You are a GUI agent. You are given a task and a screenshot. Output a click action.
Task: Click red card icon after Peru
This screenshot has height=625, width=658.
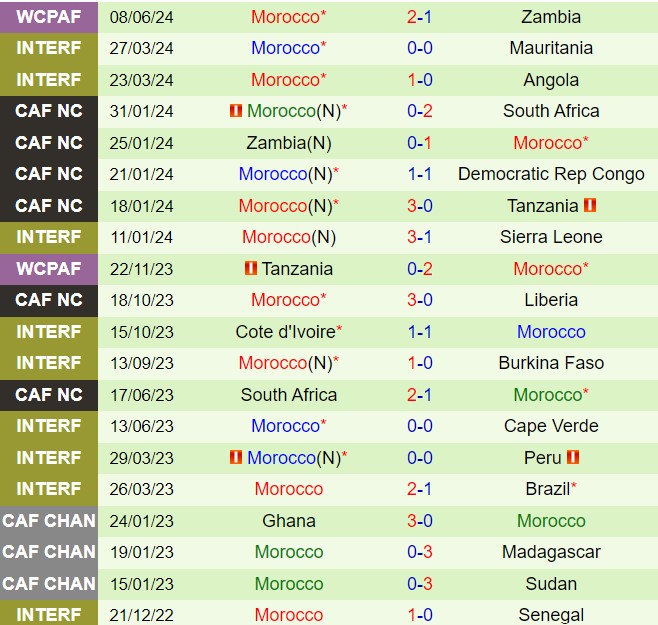[573, 458]
